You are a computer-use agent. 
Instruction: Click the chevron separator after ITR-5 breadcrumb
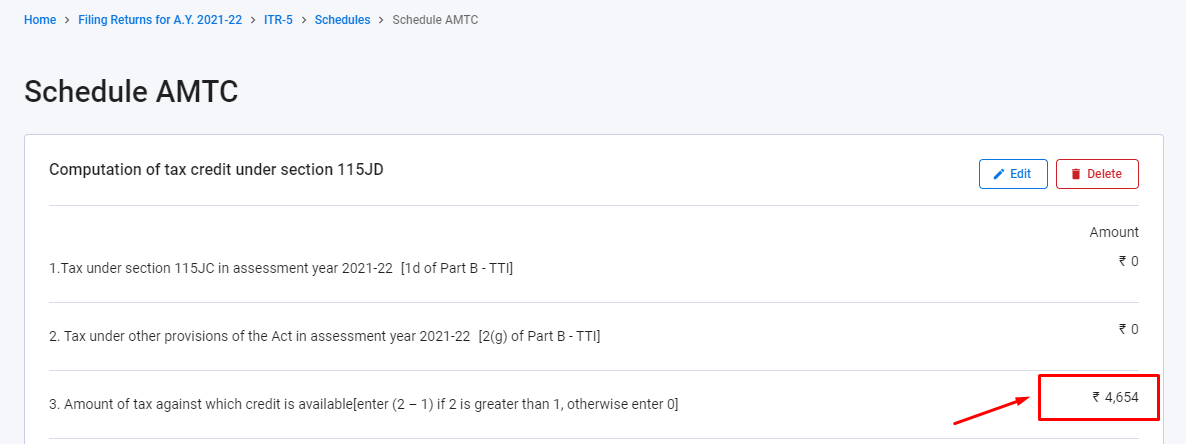point(304,20)
